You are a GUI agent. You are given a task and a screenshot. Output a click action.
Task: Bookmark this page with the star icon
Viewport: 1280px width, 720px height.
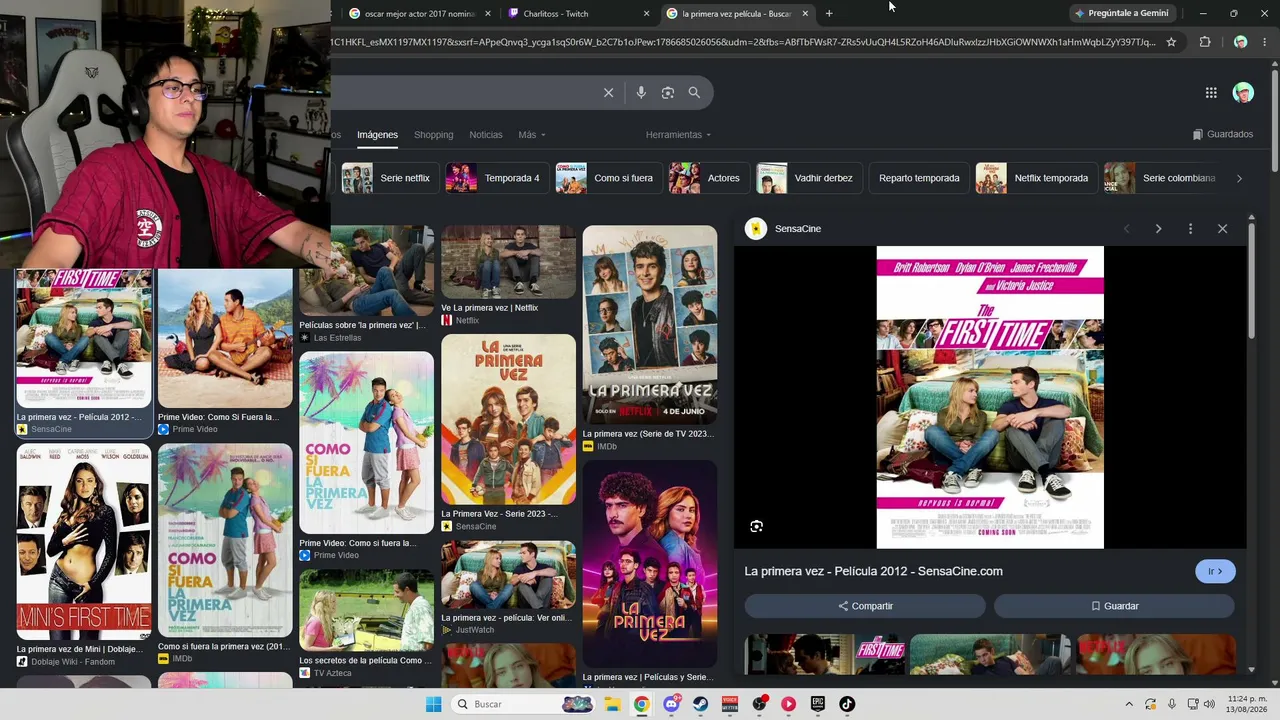[1171, 42]
